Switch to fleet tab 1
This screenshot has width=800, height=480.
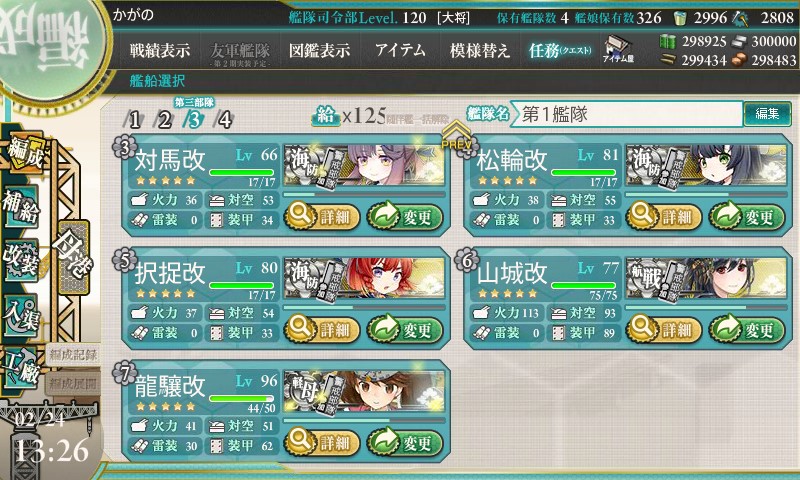133,119
